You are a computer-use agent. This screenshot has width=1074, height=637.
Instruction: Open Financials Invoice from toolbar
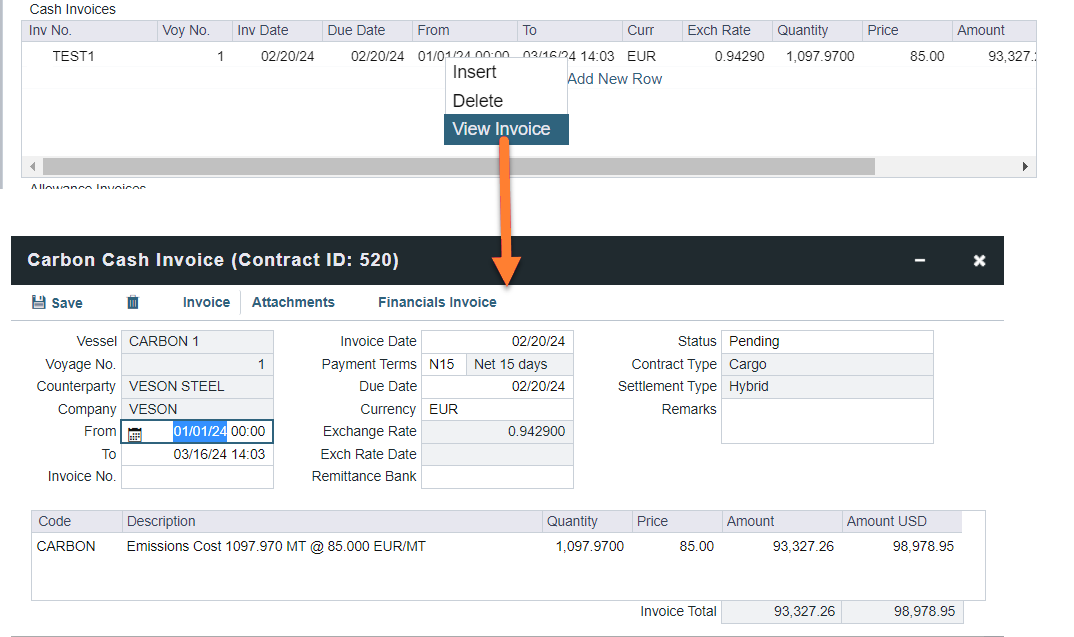pos(437,302)
